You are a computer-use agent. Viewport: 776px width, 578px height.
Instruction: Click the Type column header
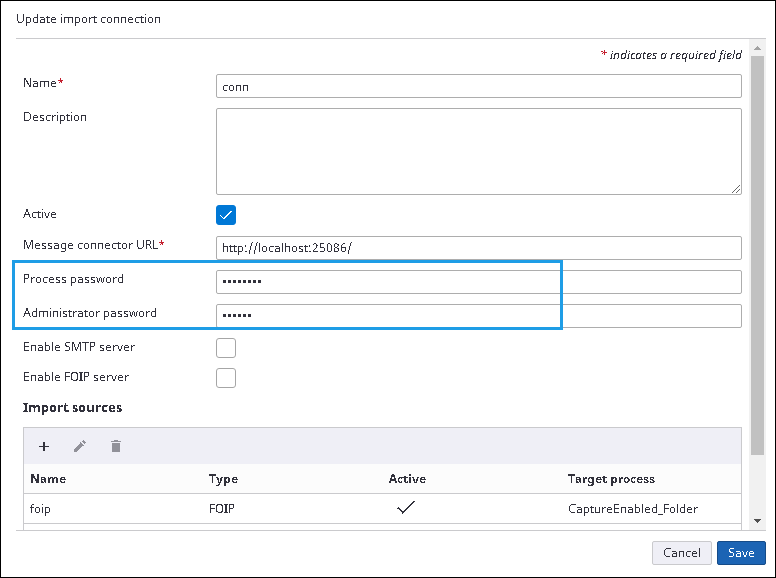[x=223, y=479]
